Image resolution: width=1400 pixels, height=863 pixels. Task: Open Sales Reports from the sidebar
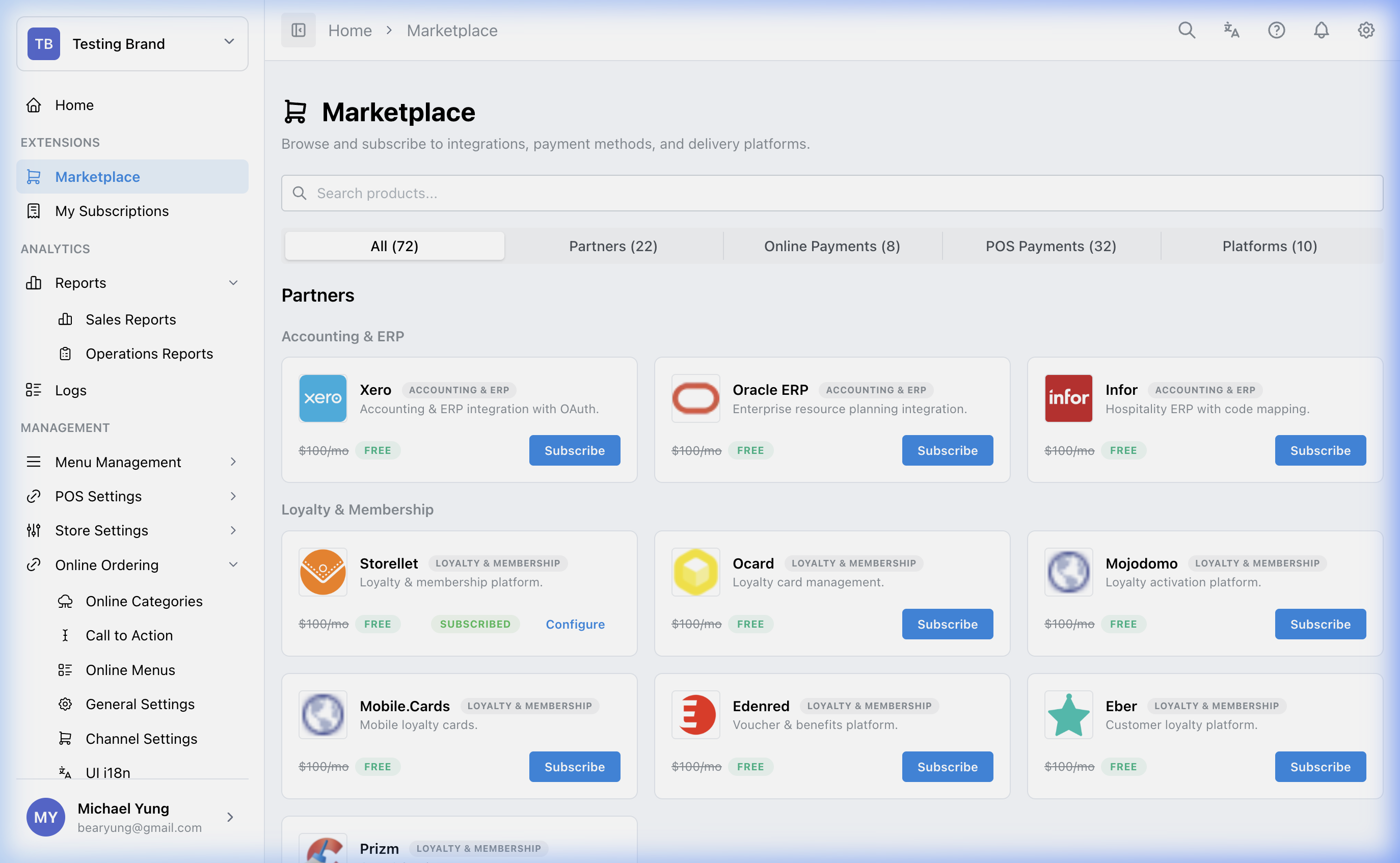[x=131, y=319]
